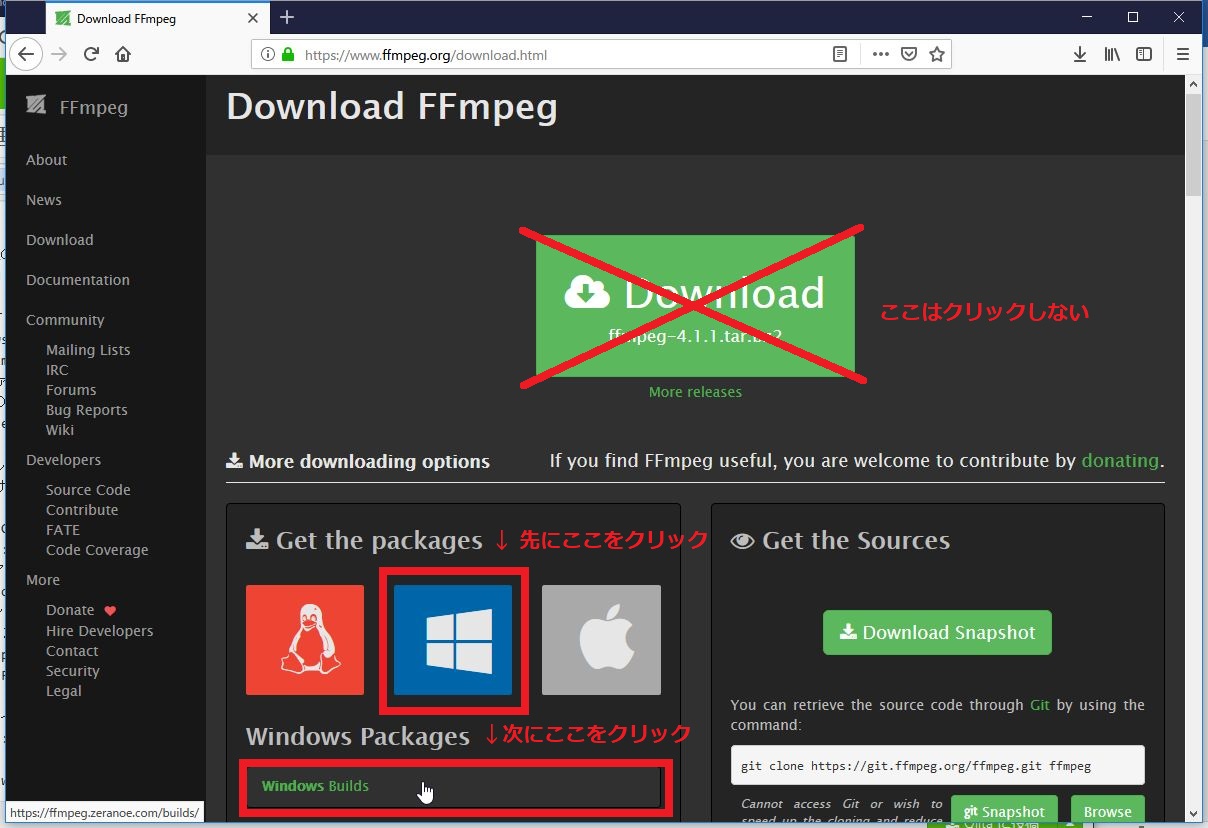Select the Windows package icon
Viewport: 1208px width, 828px height.
[x=453, y=640]
